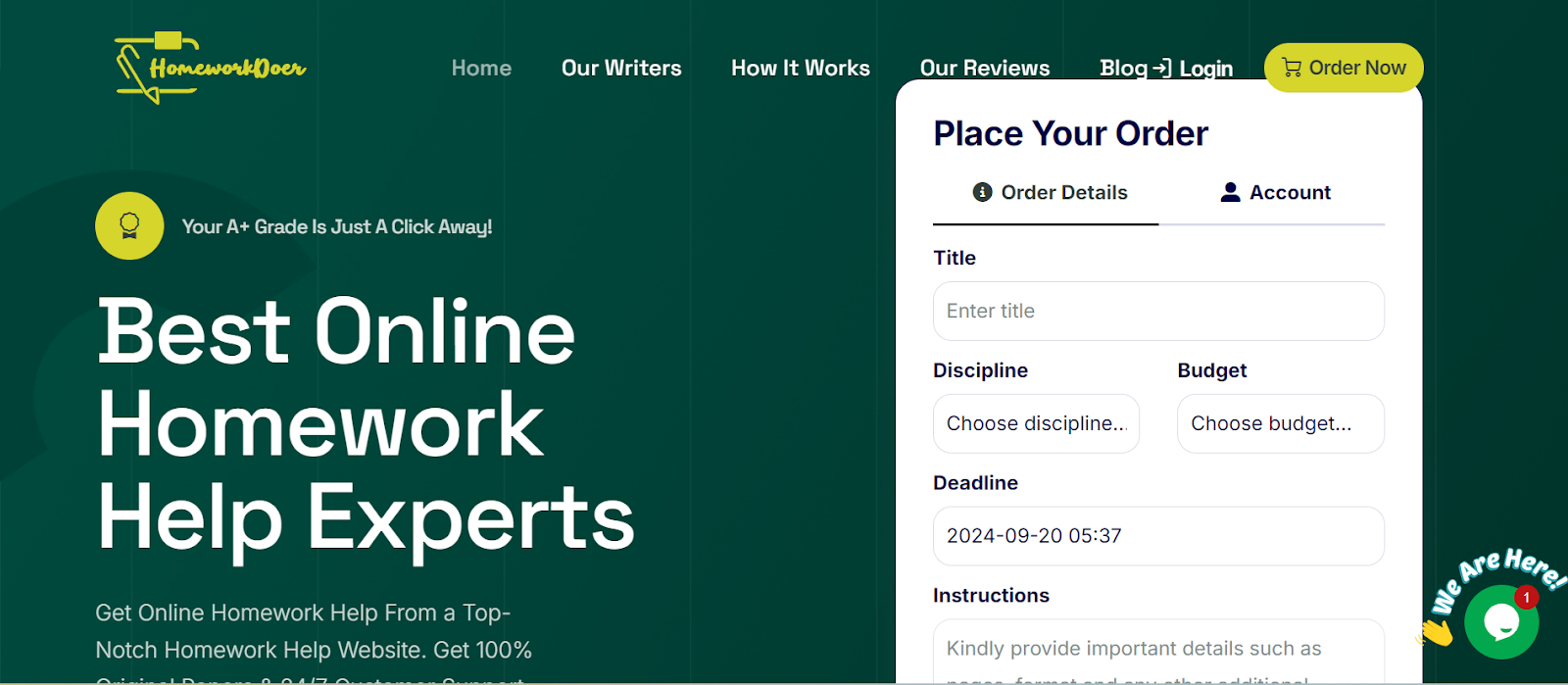Viewport: 1568px width, 685px height.
Task: Click the Login link
Action: (x=1194, y=68)
